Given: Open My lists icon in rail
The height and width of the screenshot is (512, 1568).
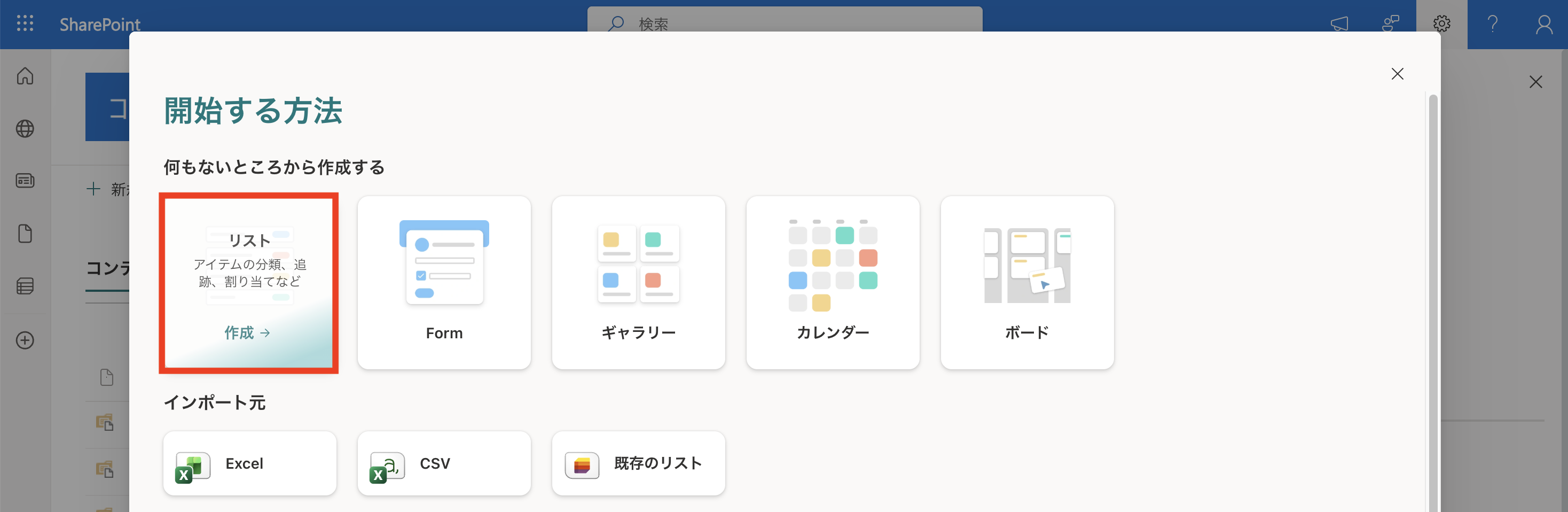Looking at the screenshot, I should pos(25,286).
